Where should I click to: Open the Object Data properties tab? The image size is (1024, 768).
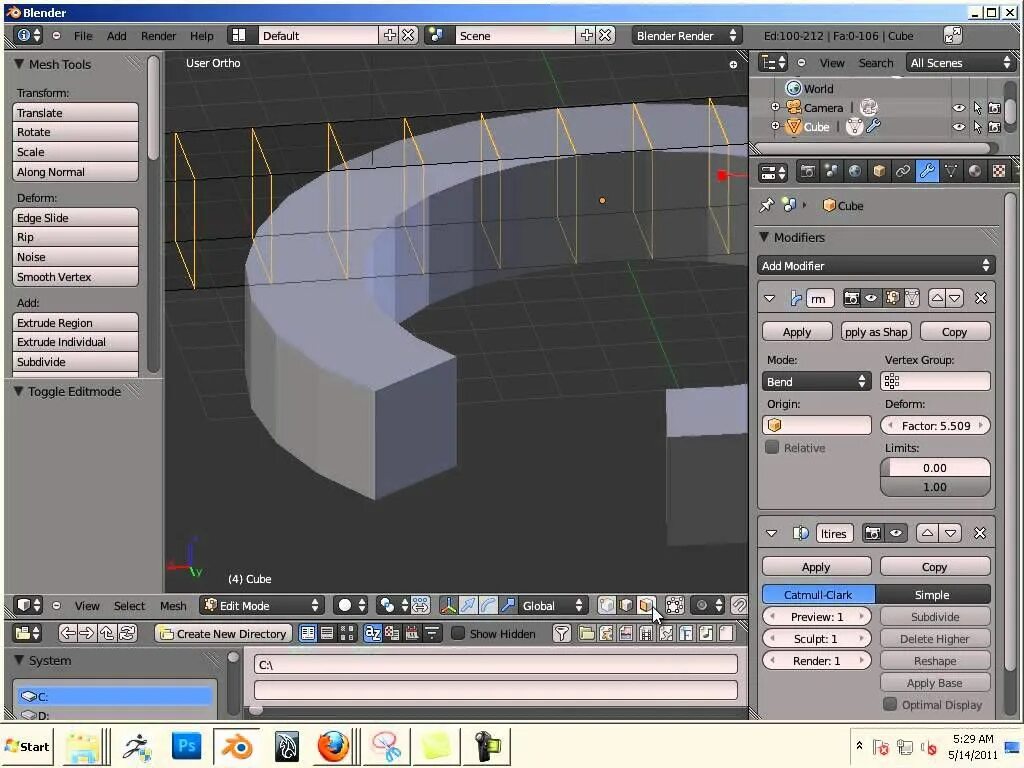(950, 172)
